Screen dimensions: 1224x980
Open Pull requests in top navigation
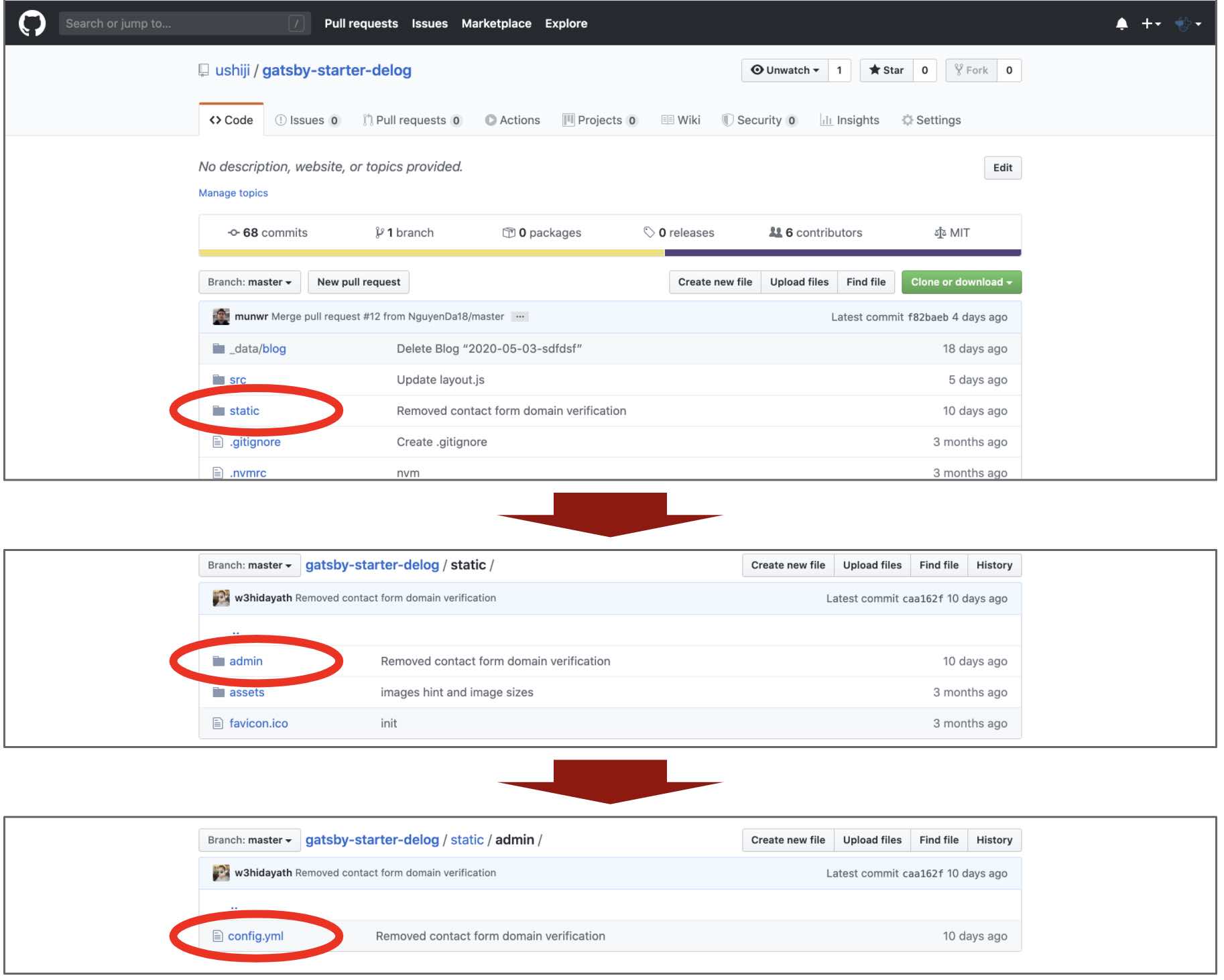[361, 23]
